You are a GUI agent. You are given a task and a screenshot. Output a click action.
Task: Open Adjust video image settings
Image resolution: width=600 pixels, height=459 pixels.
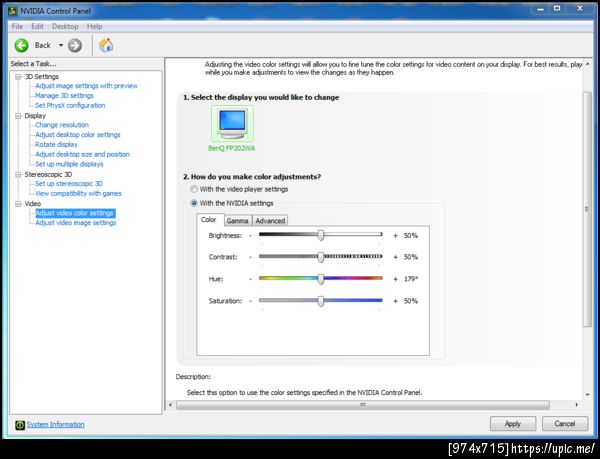pyautogui.click(x=76, y=223)
